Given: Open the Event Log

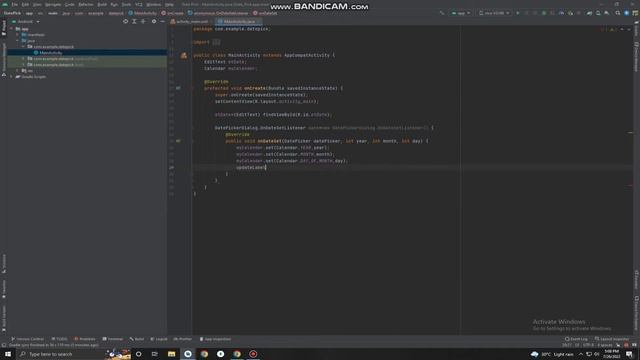Looking at the screenshot, I should tap(576, 339).
